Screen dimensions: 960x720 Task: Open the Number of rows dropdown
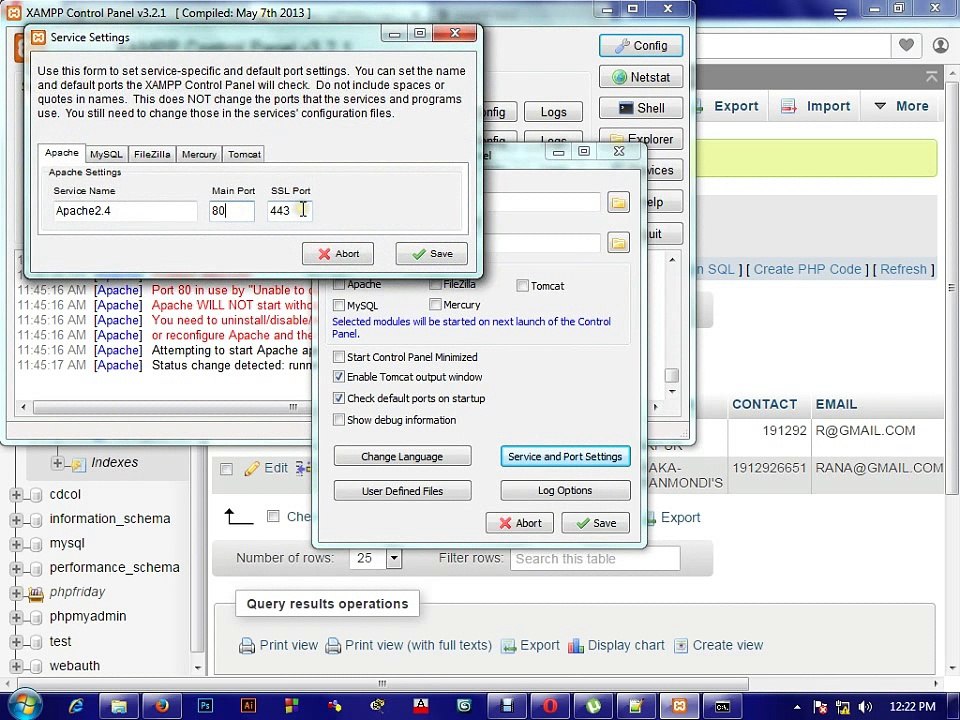coord(376,558)
